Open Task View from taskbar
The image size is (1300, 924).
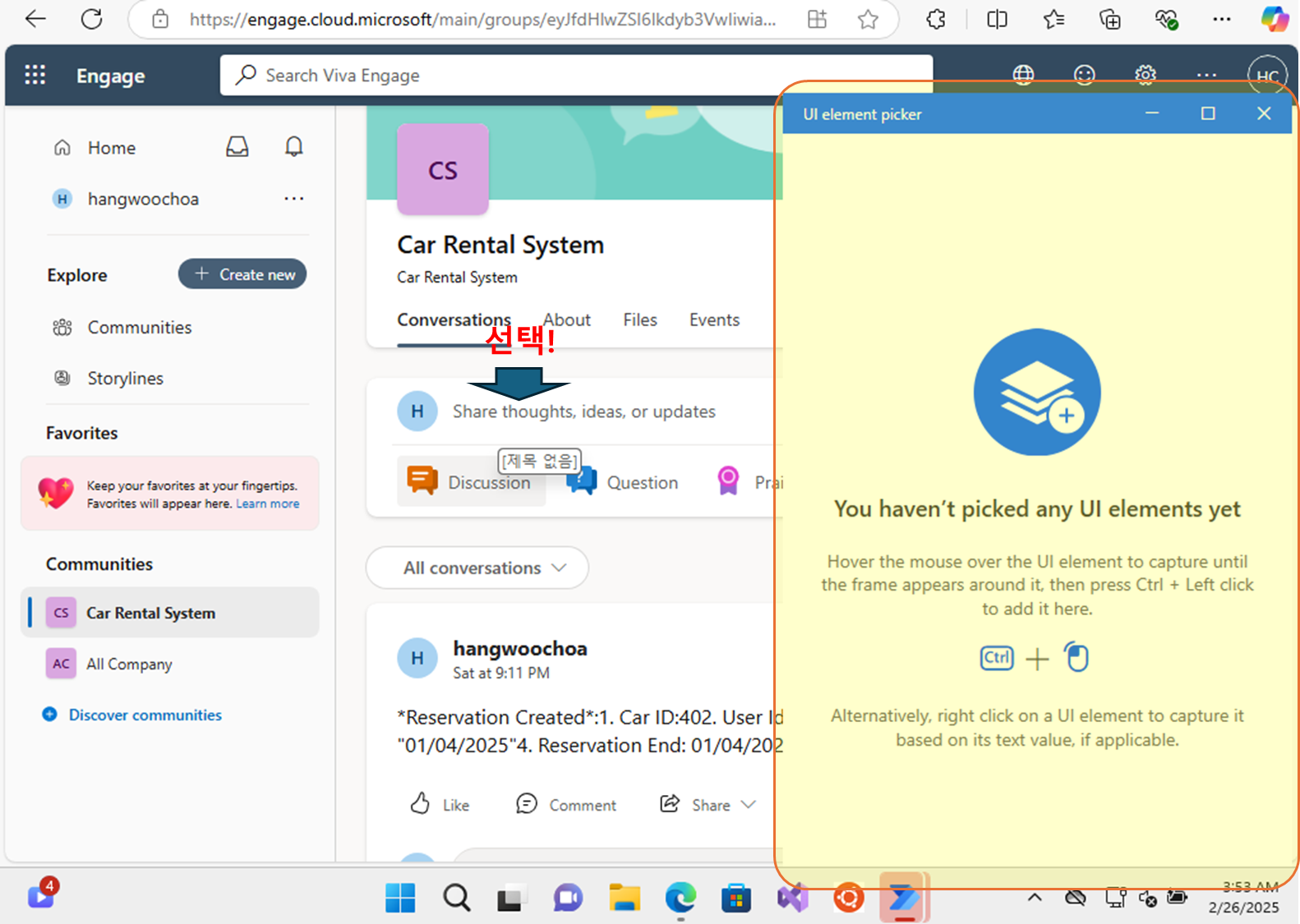click(x=509, y=899)
